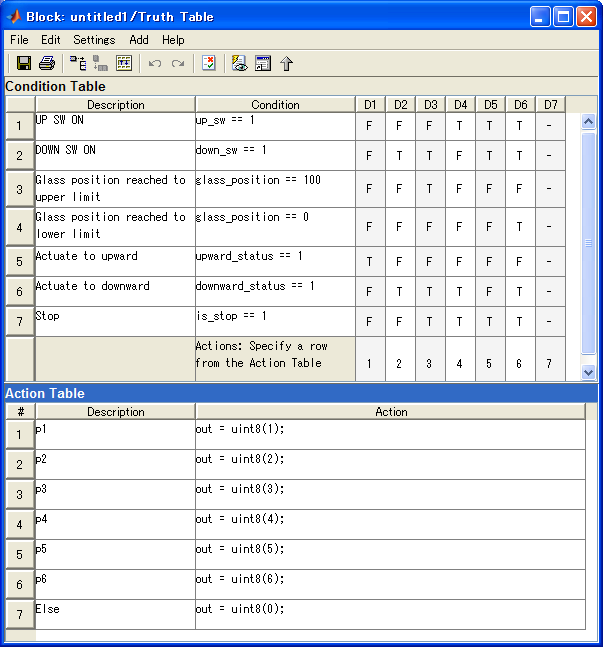Select action row 7 header button
603x647 pixels.
tap(20, 614)
